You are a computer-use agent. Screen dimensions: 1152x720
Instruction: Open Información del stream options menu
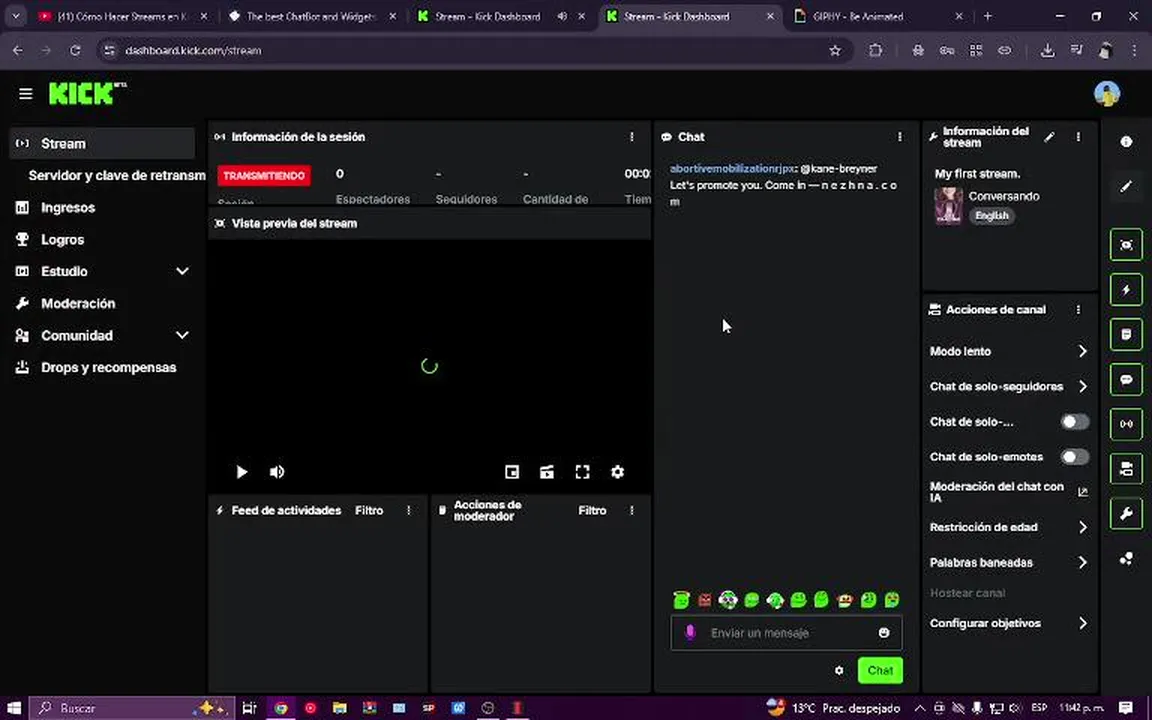[1078, 137]
